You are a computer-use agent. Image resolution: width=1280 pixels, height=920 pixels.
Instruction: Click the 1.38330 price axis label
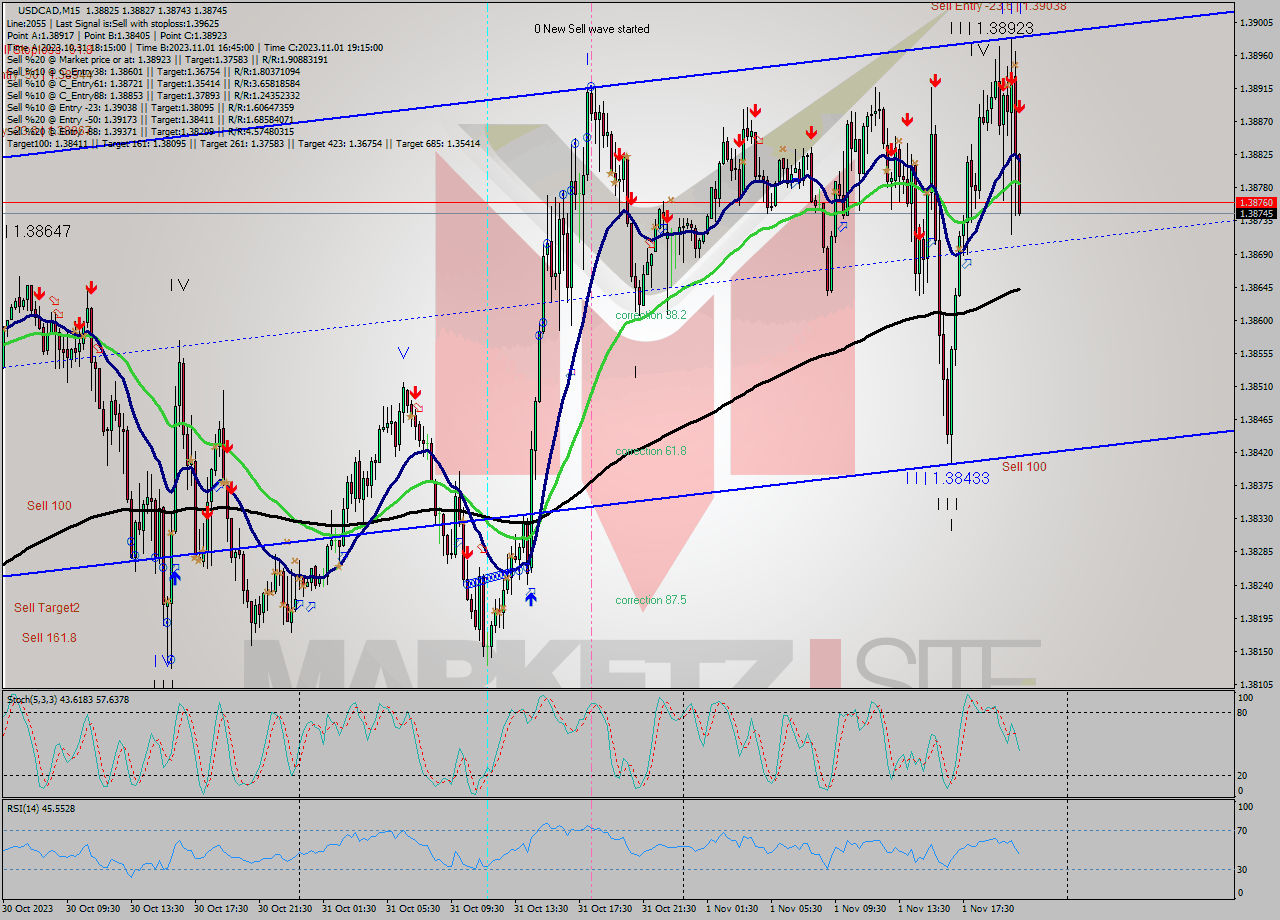(x=1256, y=519)
